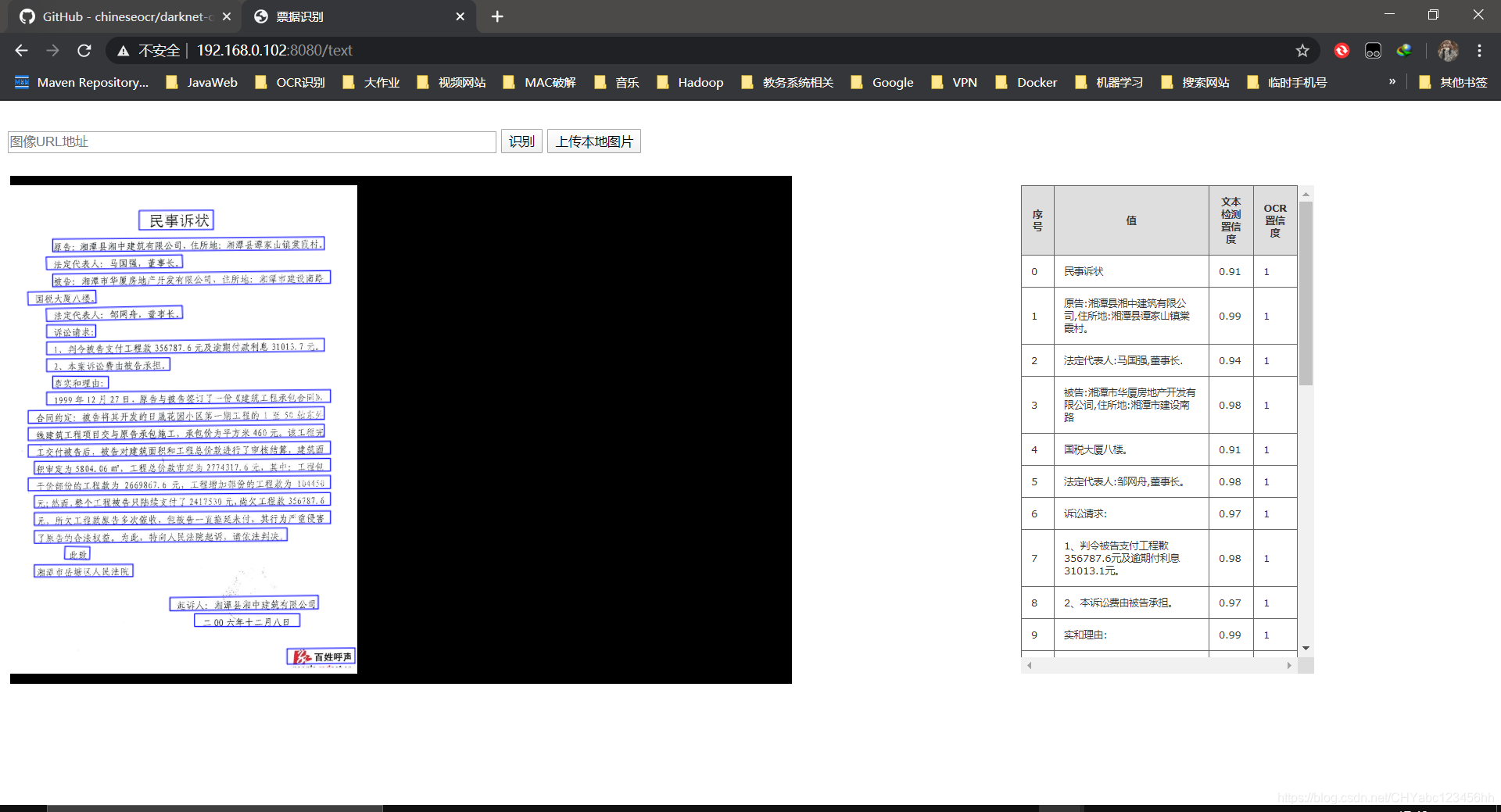Viewport: 1501px width, 812px height.
Task: Click the Maven Repository bookmark icon
Action: (21, 82)
